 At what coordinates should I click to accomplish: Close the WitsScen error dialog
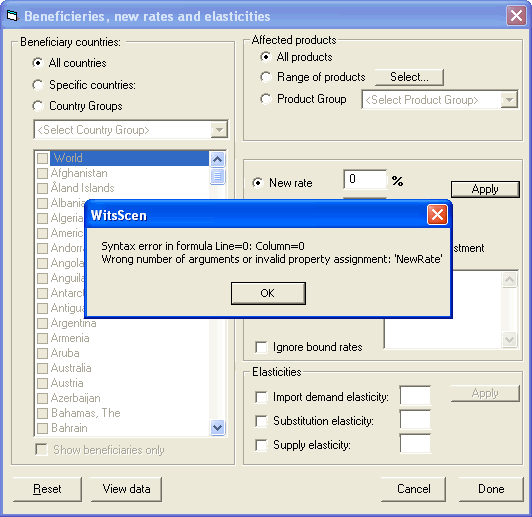pos(437,215)
